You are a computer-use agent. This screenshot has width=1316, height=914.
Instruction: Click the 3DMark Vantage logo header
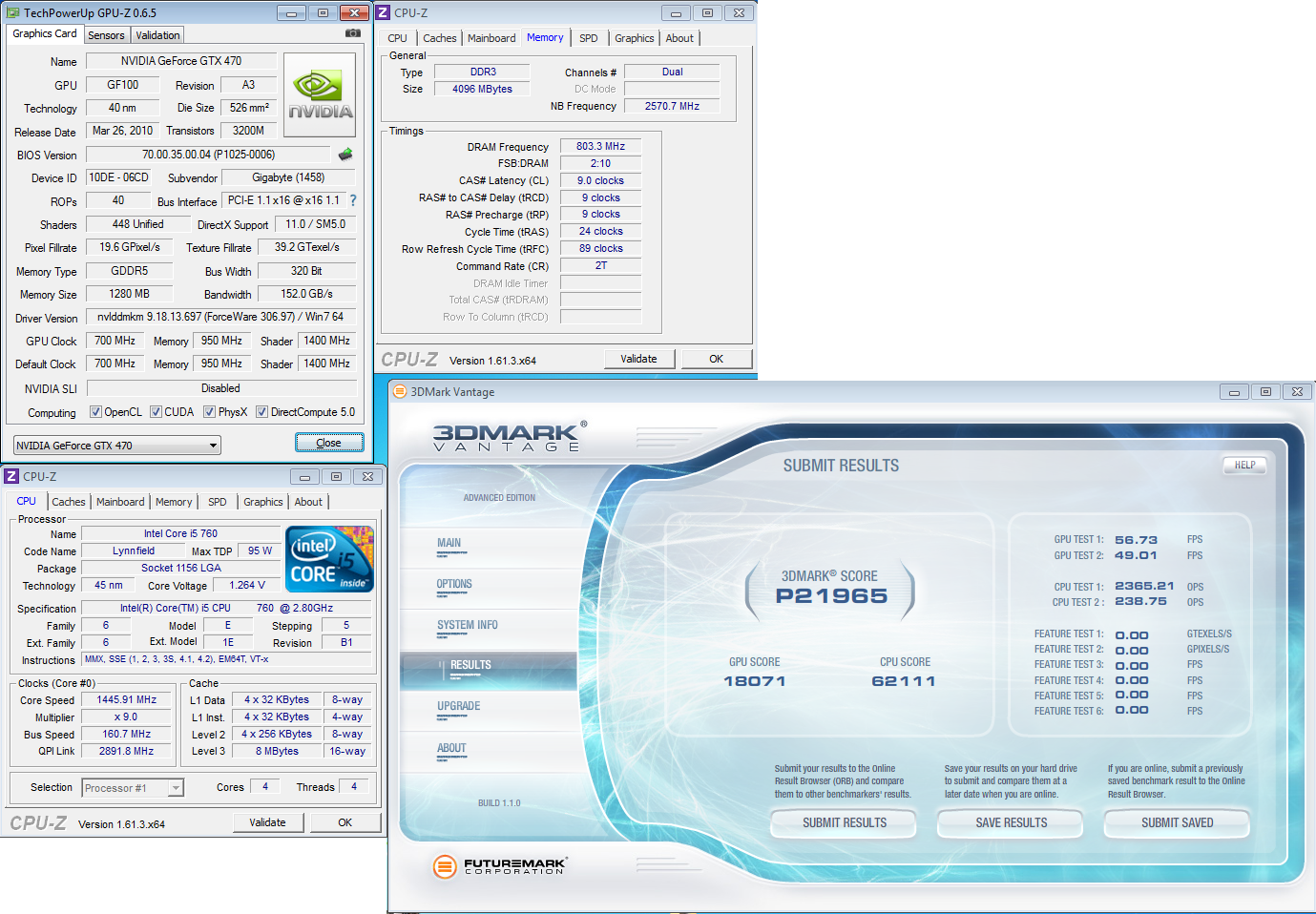tap(510, 435)
